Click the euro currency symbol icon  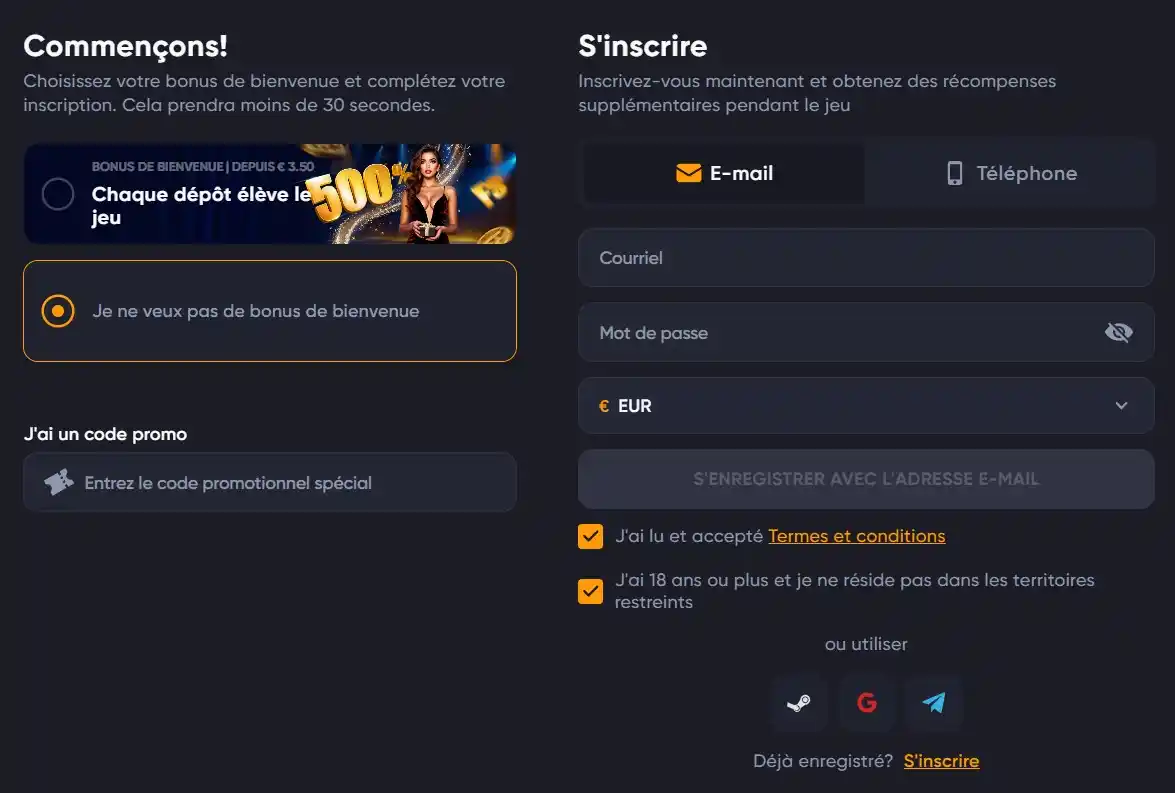tap(604, 406)
